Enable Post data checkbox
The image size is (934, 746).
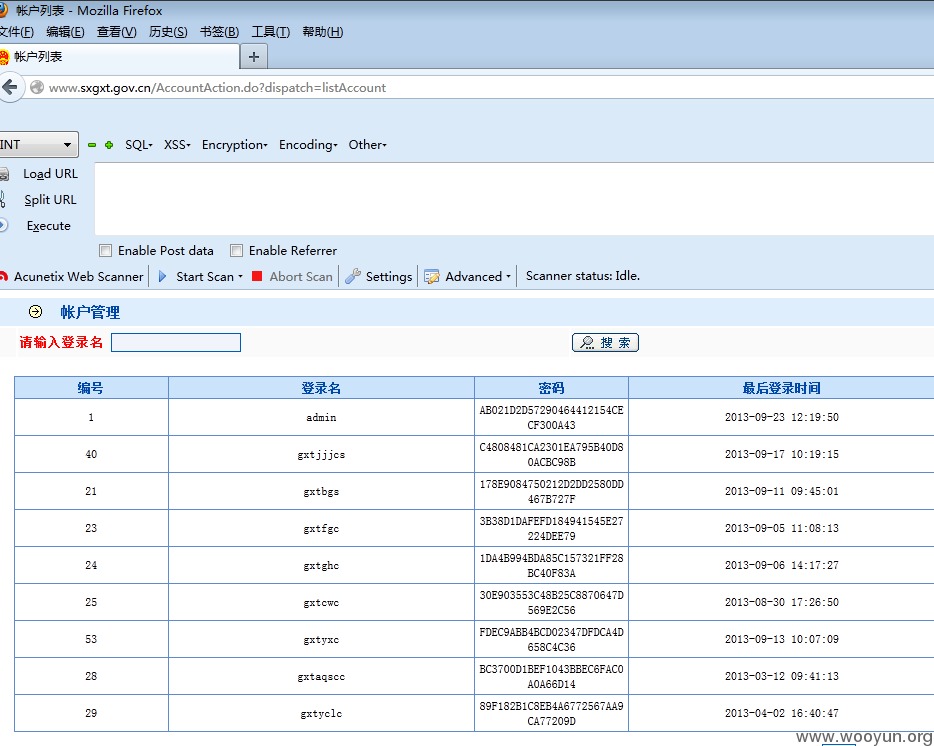pyautogui.click(x=105, y=251)
